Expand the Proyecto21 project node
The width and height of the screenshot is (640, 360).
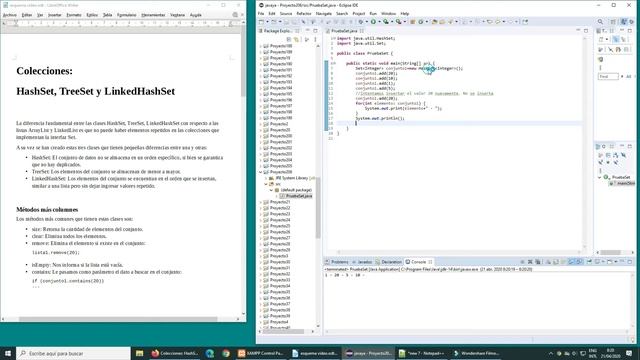(x=260, y=202)
